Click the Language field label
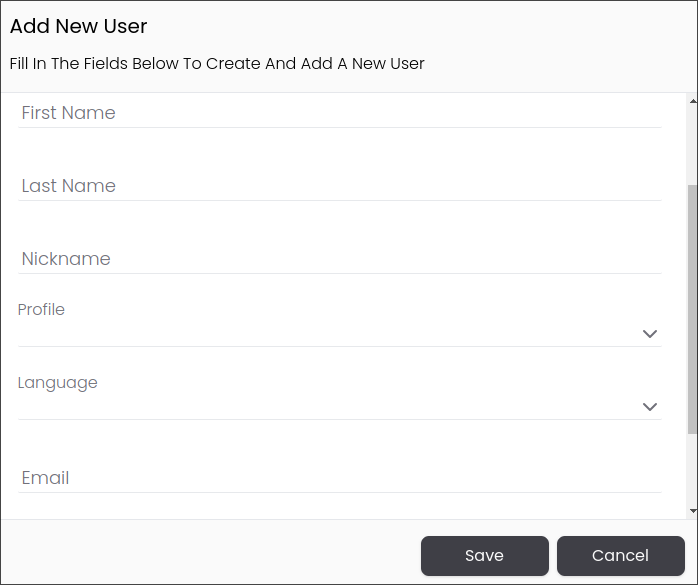The width and height of the screenshot is (698, 585). [x=57, y=383]
